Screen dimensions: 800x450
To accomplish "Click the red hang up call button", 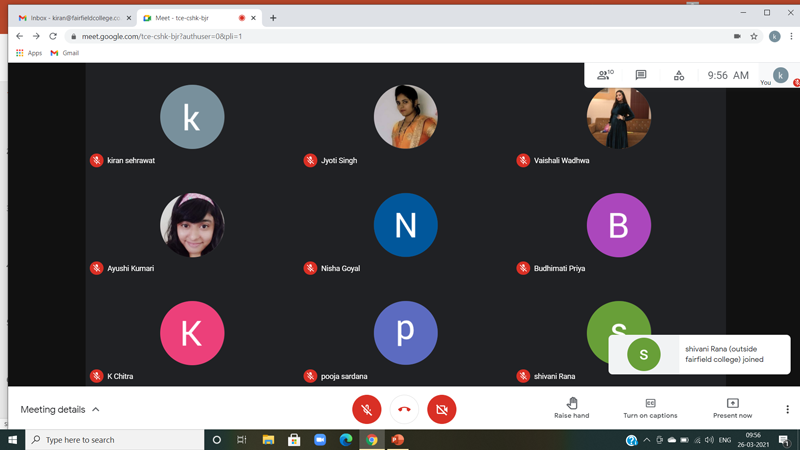I will click(404, 409).
